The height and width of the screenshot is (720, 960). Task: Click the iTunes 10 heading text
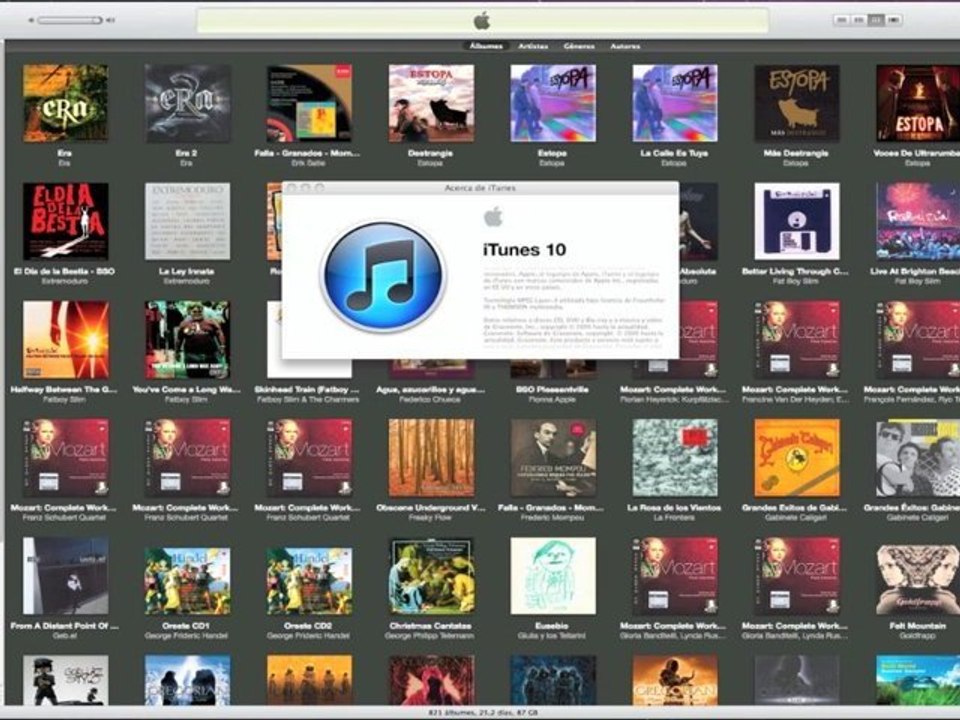pos(525,250)
